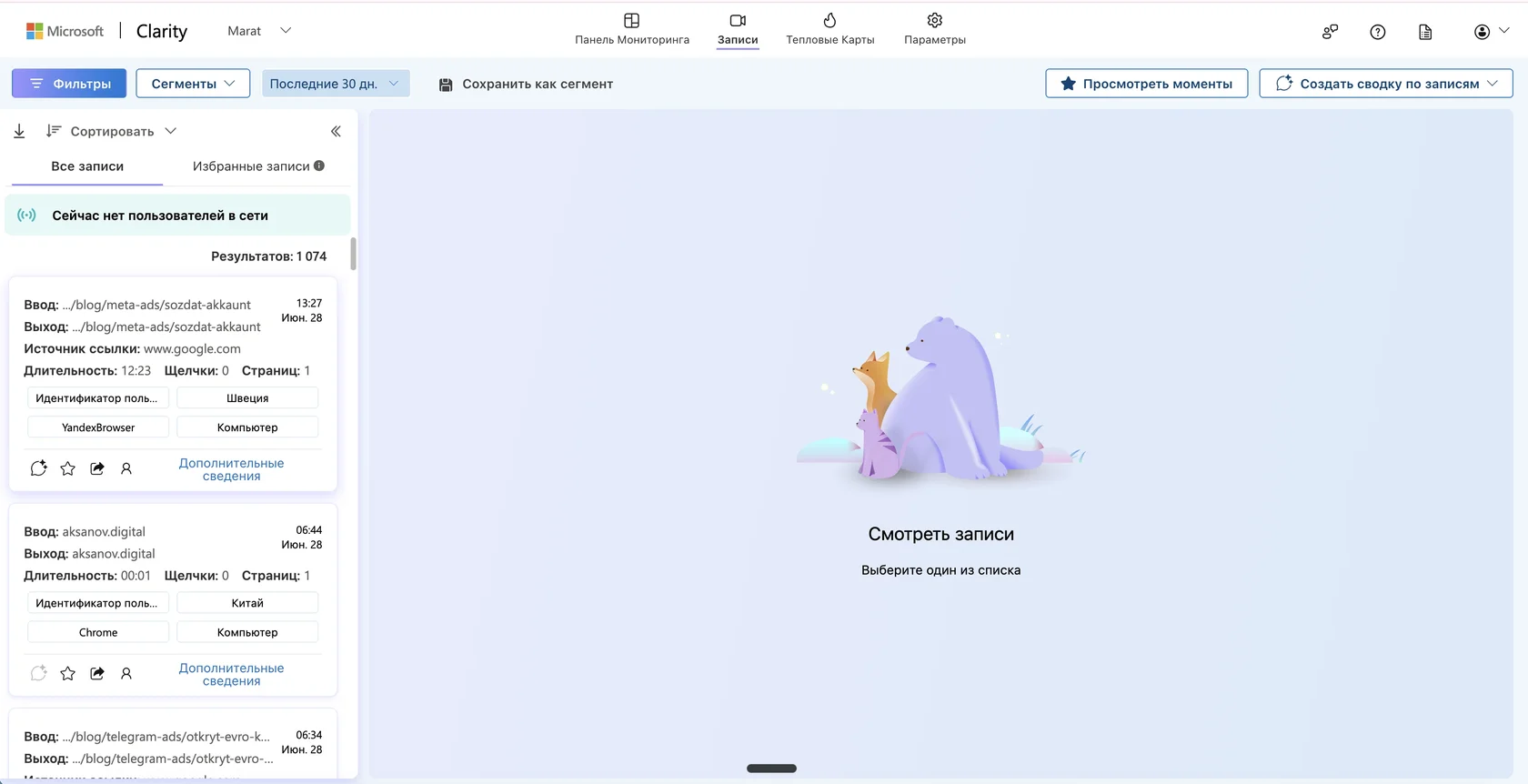This screenshot has height=784, width=1528.
Task: Switch to Тепловые Карты tab
Action: tap(829, 30)
